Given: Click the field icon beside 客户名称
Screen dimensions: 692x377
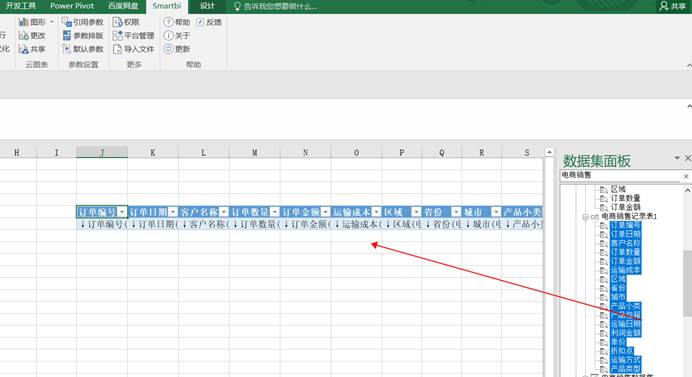Looking at the screenshot, I should point(604,243).
